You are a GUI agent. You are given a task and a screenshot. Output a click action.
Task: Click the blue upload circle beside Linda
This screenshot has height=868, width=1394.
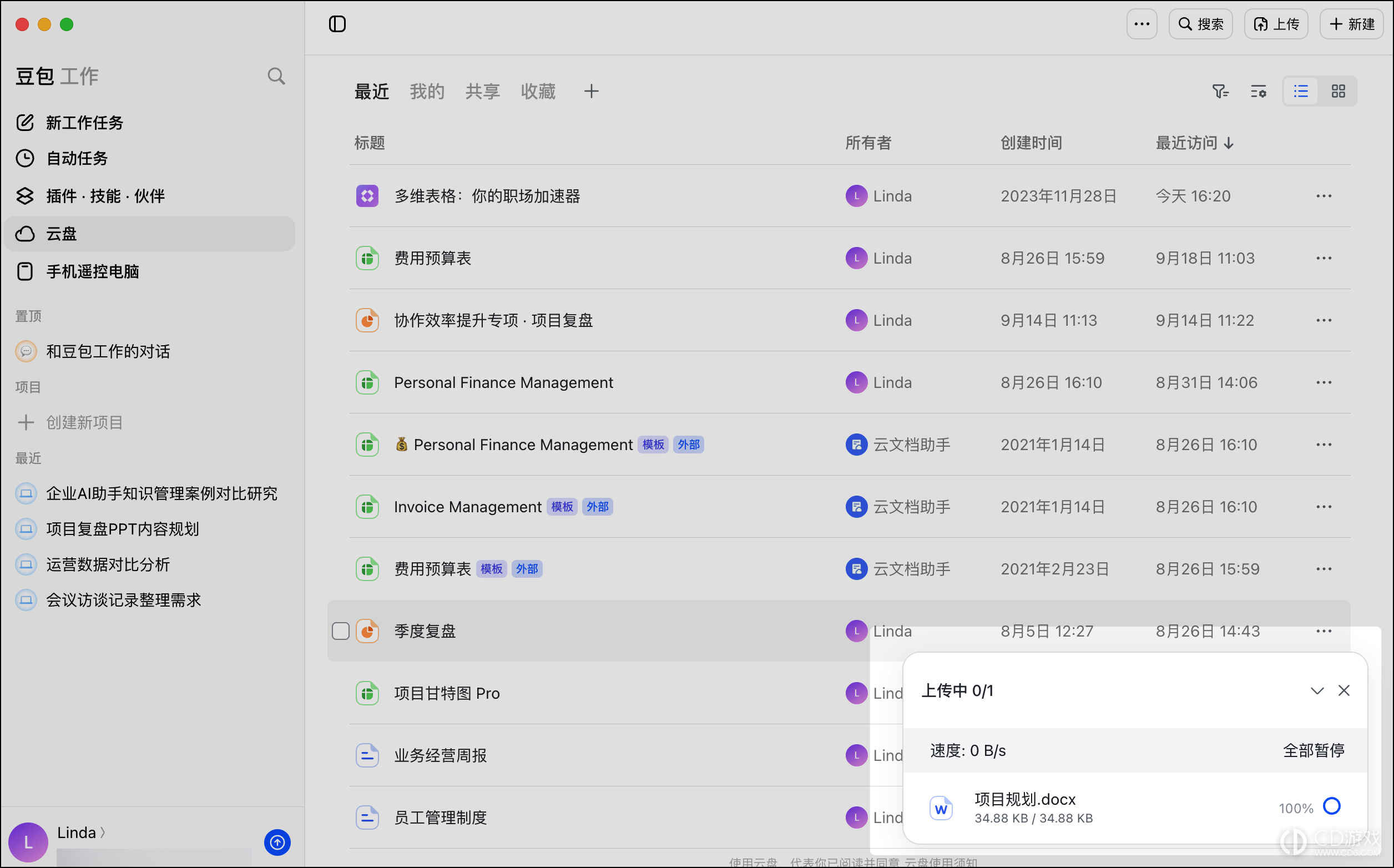[277, 842]
